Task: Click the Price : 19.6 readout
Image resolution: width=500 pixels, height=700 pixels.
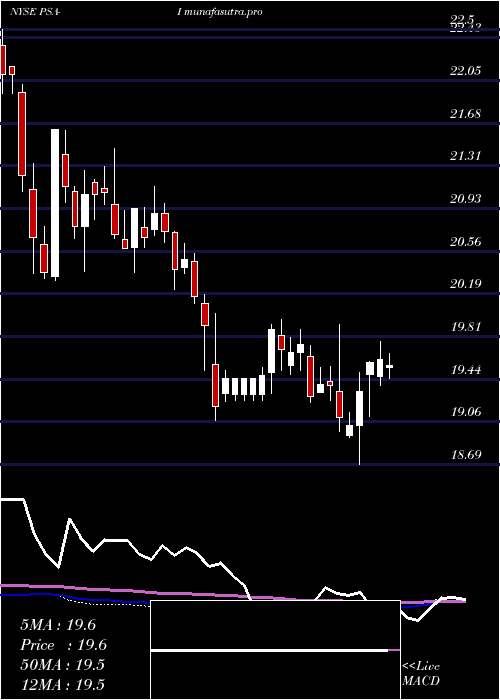Action: point(63,645)
